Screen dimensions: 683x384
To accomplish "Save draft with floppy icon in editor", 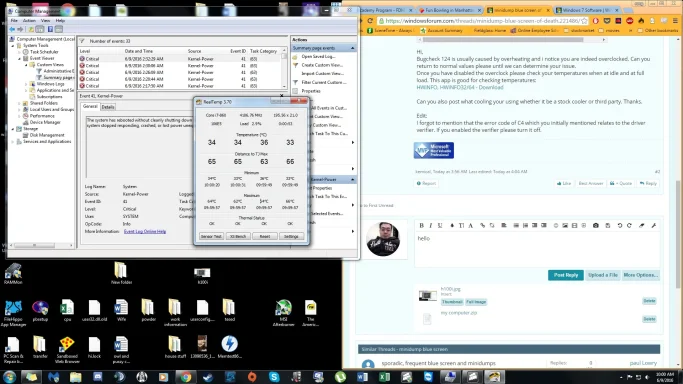I will click(x=608, y=226).
